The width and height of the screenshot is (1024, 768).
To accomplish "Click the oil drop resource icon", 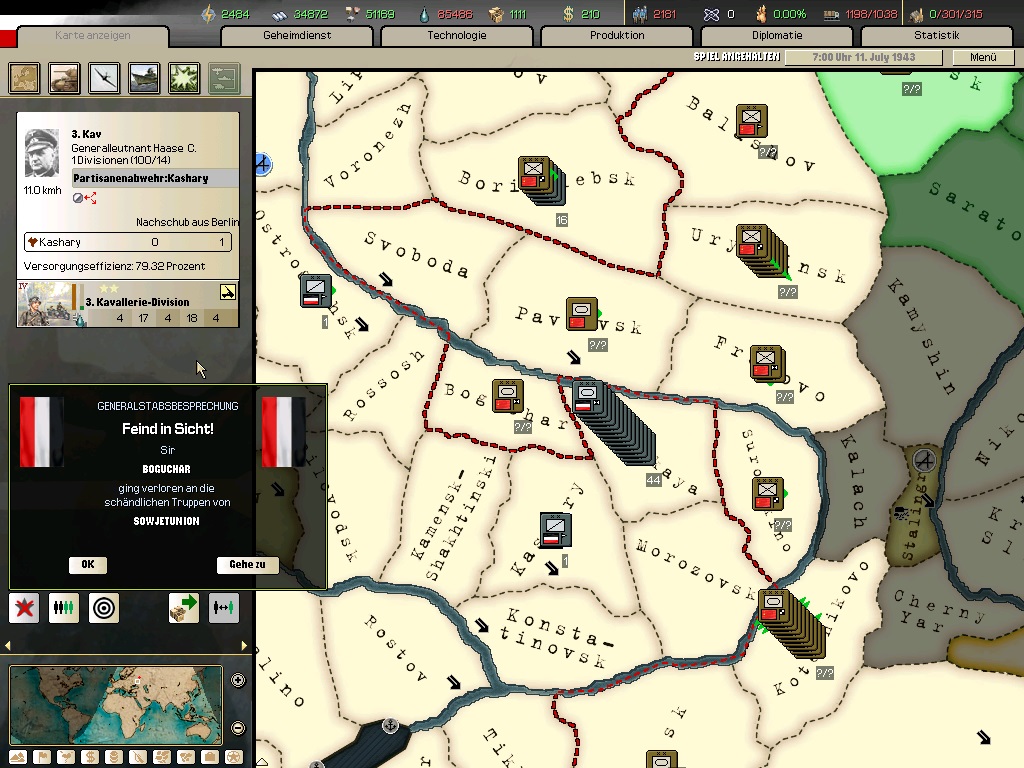I will coord(426,14).
